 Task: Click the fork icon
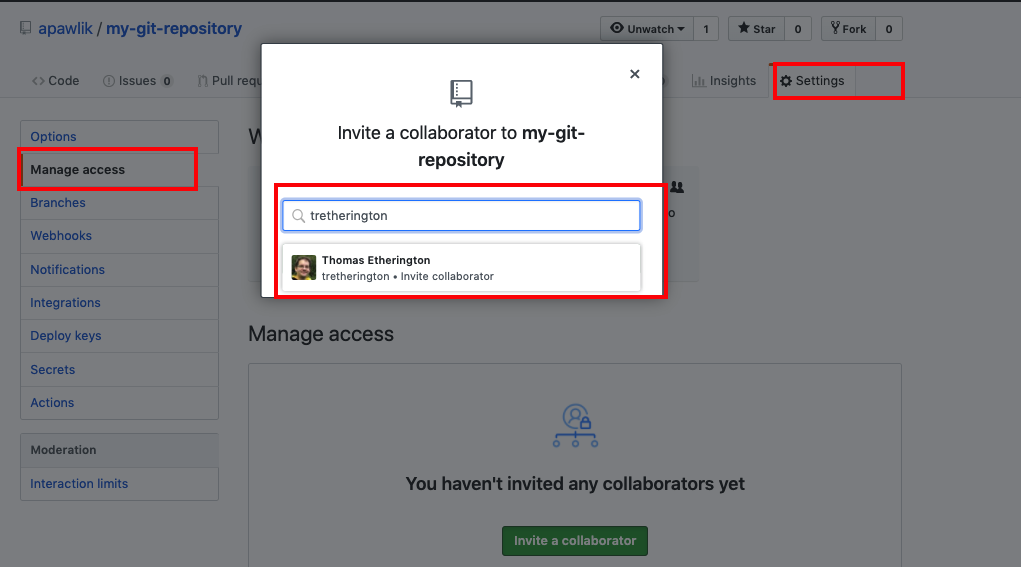(835, 28)
